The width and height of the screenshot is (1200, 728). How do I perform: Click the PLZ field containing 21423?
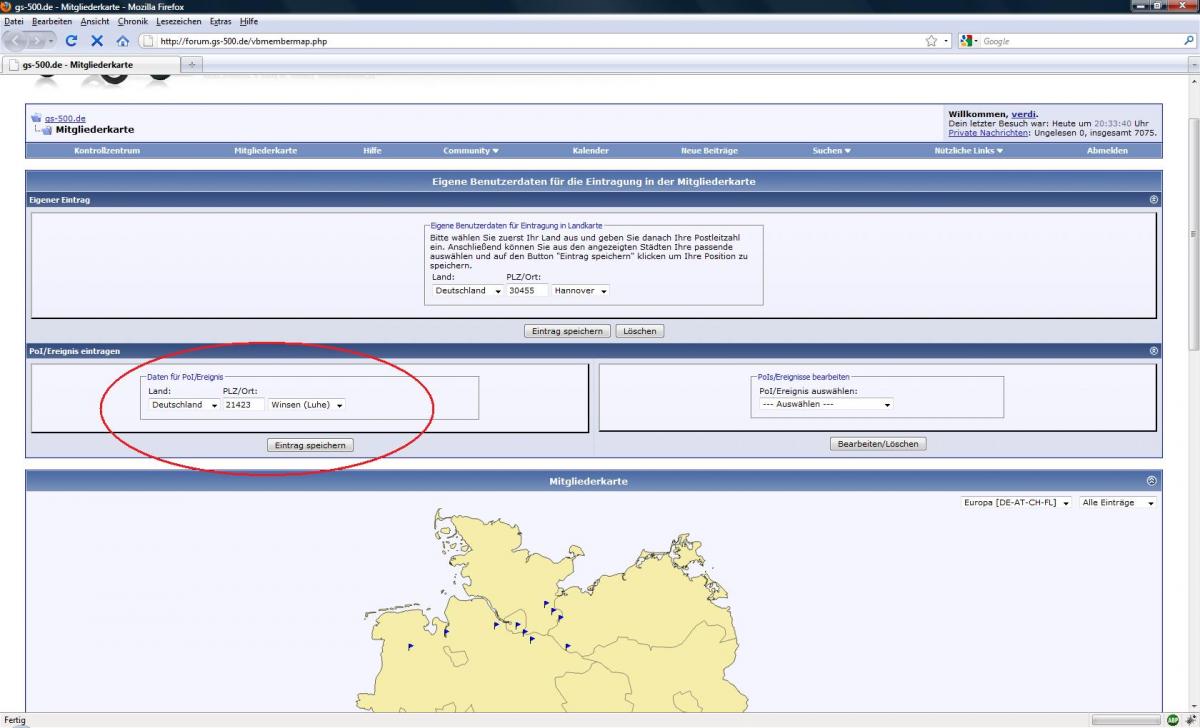point(244,405)
